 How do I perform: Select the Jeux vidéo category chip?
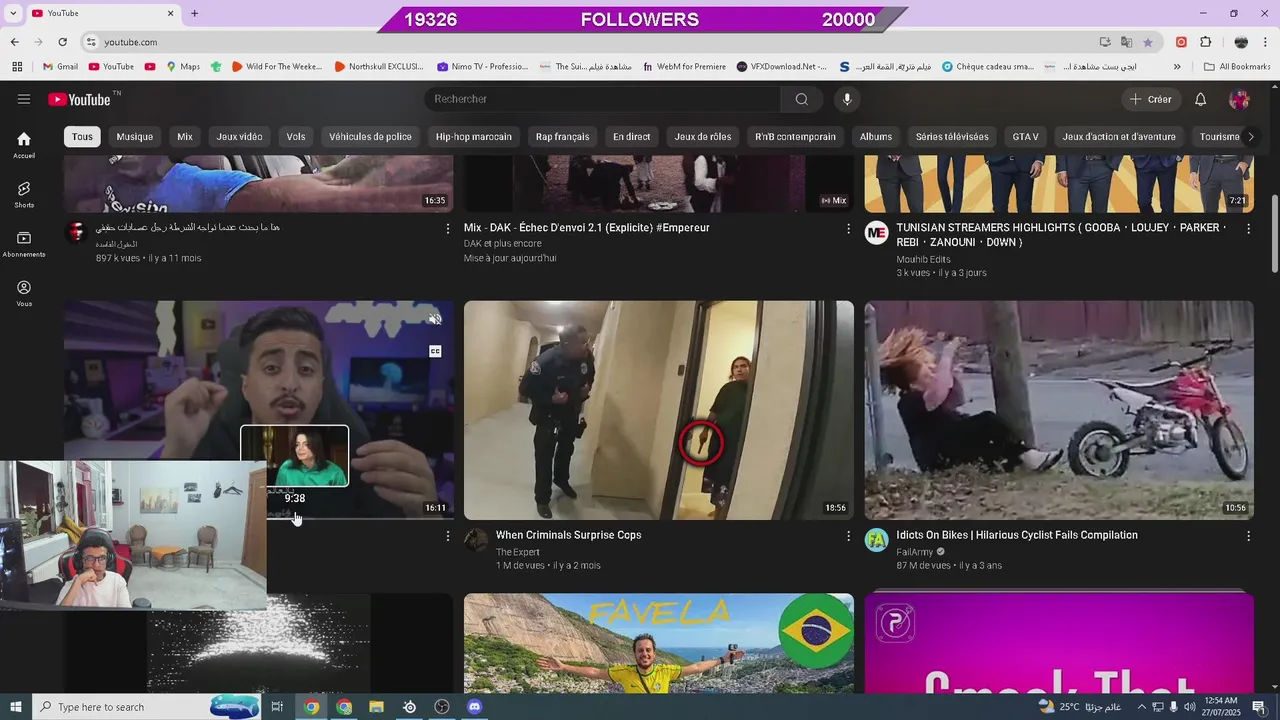point(239,137)
